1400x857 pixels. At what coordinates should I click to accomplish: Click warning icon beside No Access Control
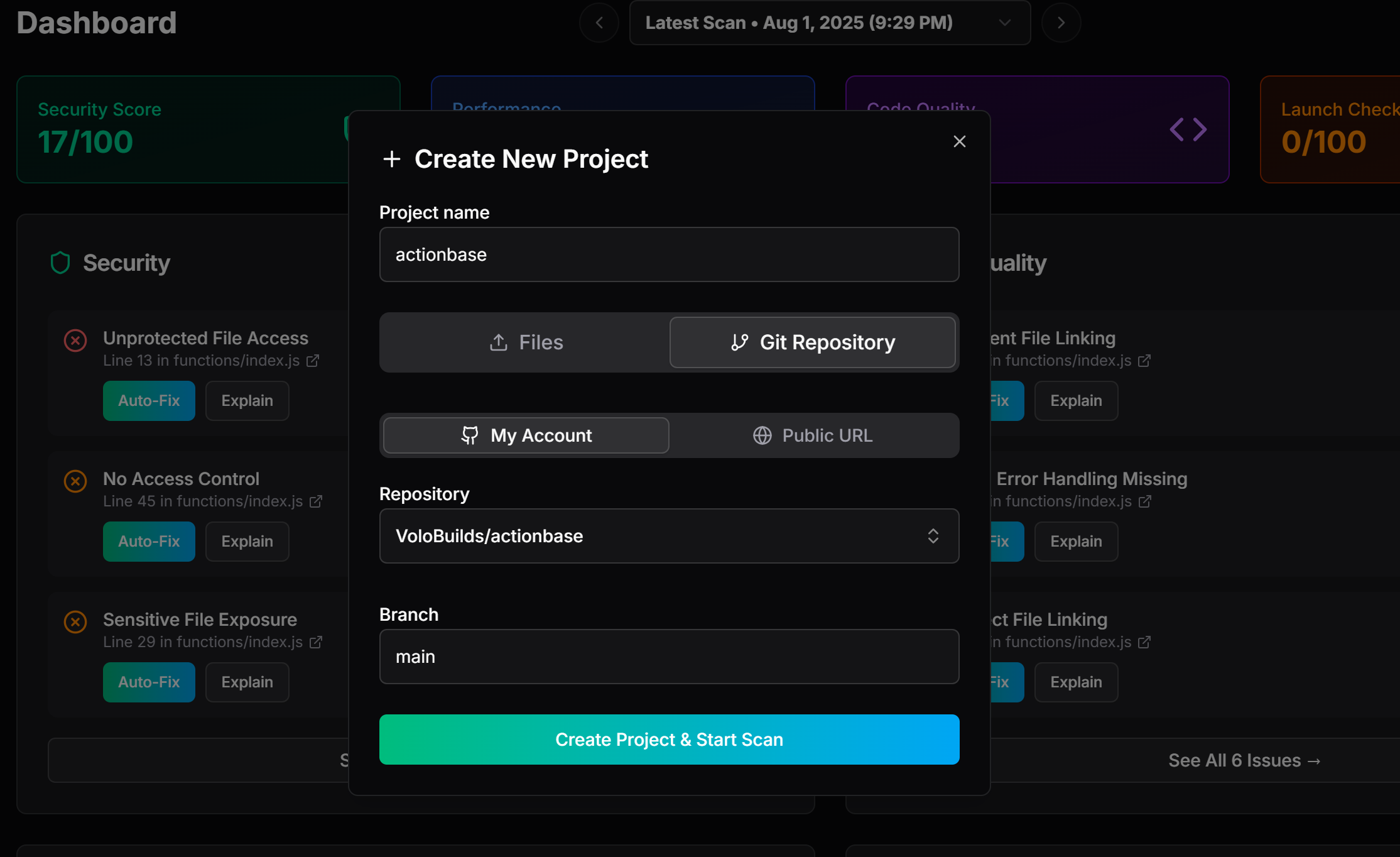tap(75, 481)
